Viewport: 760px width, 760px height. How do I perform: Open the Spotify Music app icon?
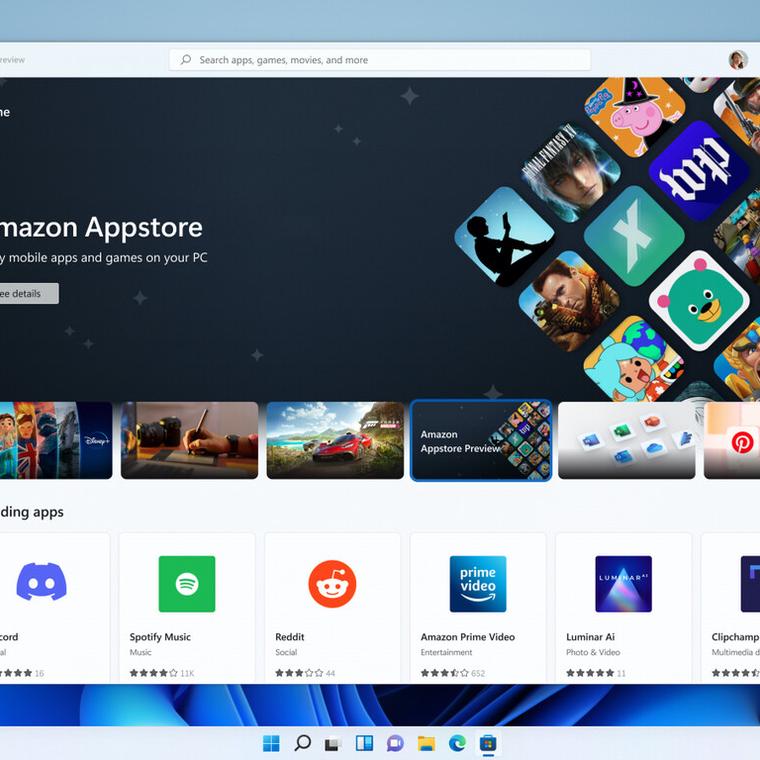point(187,584)
